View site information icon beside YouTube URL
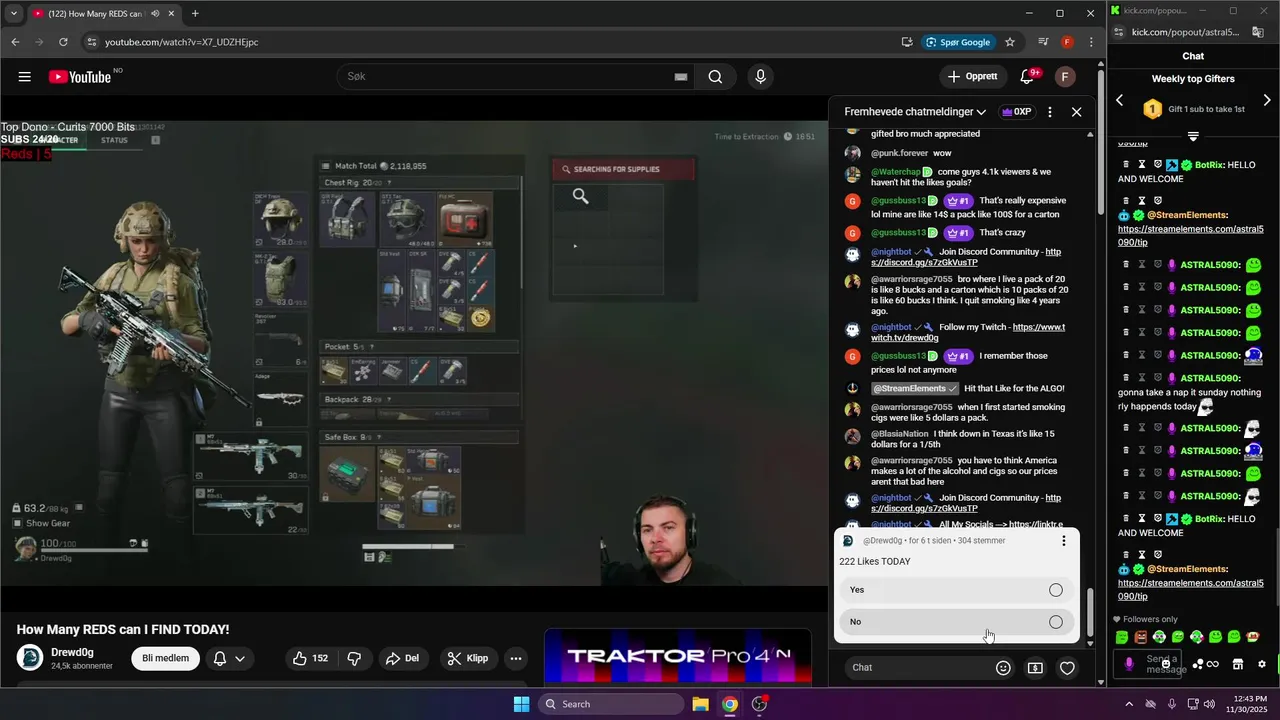 [x=92, y=42]
